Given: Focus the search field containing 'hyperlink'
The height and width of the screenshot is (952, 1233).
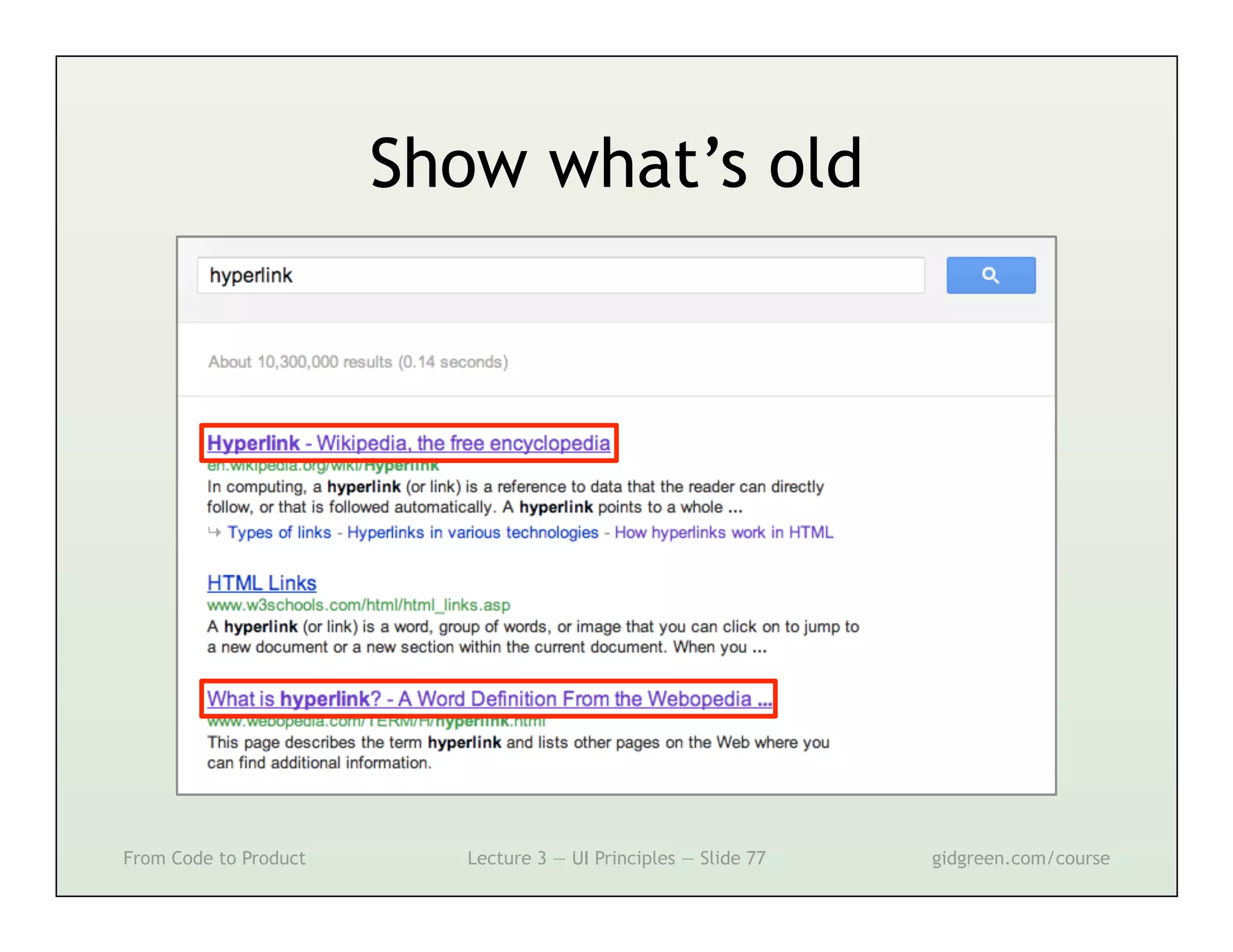Looking at the screenshot, I should pos(561,275).
